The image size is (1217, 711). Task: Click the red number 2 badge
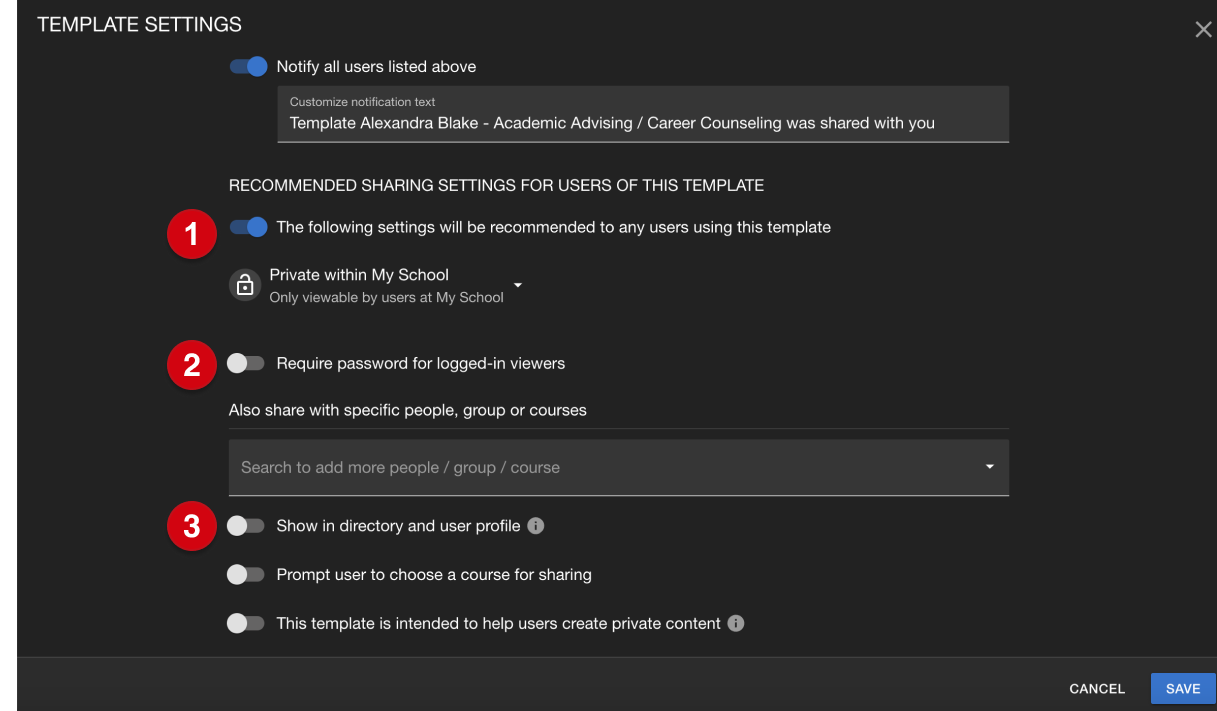pyautogui.click(x=192, y=365)
